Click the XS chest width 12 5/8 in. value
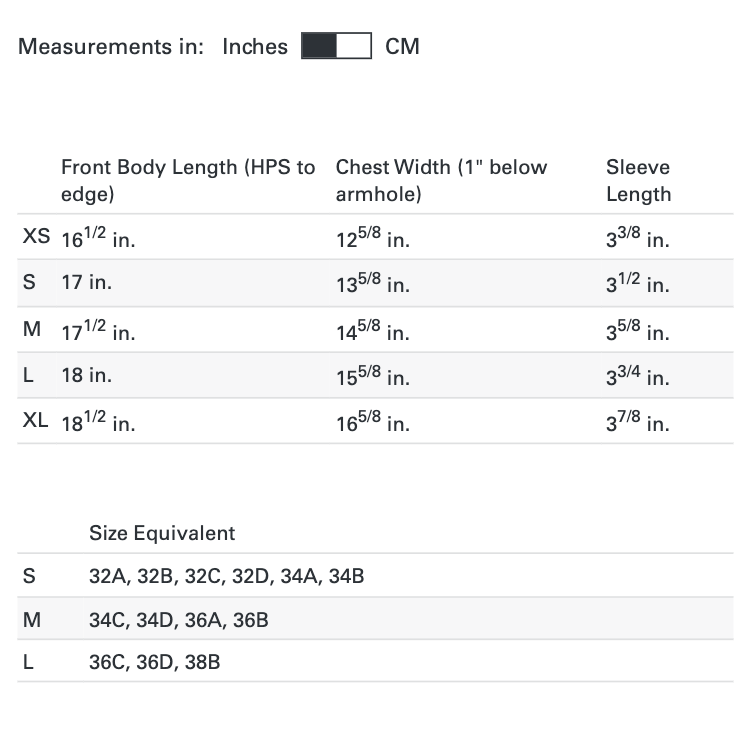This screenshot has width=753, height=732. [372, 239]
